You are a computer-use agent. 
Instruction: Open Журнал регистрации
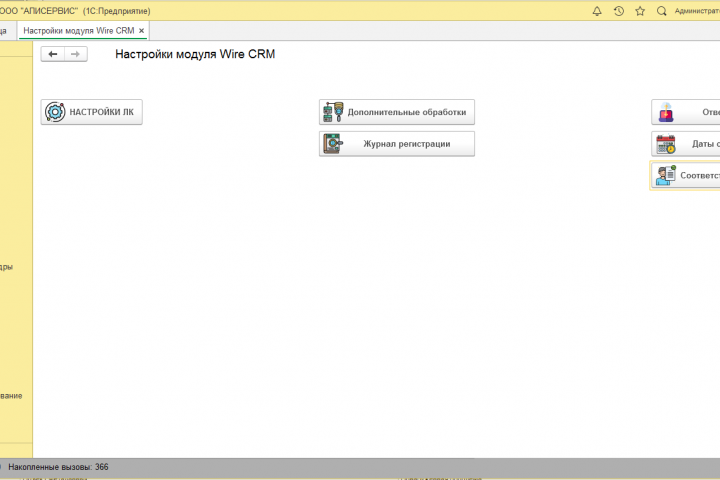click(397, 144)
